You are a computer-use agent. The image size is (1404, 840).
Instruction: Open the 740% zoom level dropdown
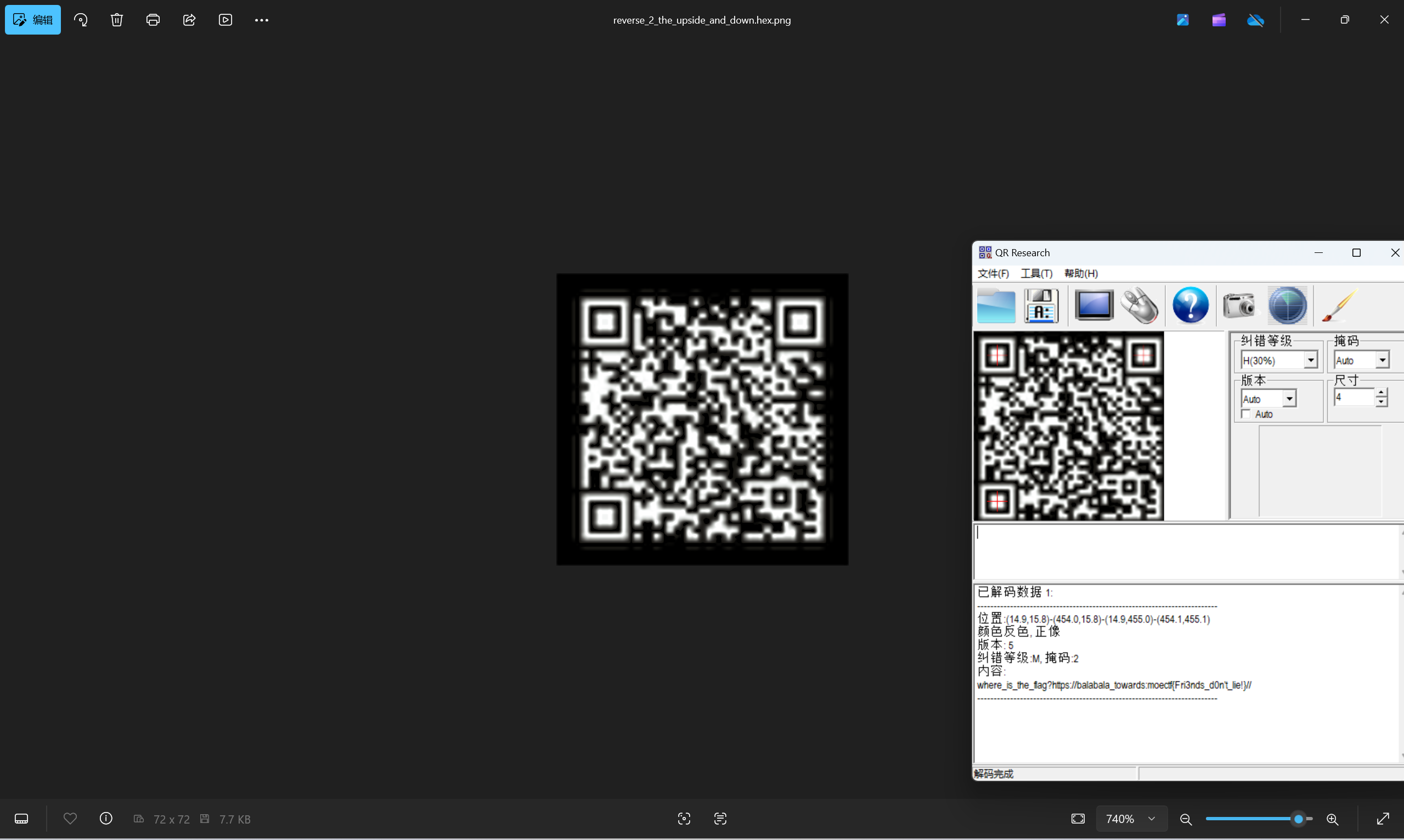pyautogui.click(x=1131, y=819)
